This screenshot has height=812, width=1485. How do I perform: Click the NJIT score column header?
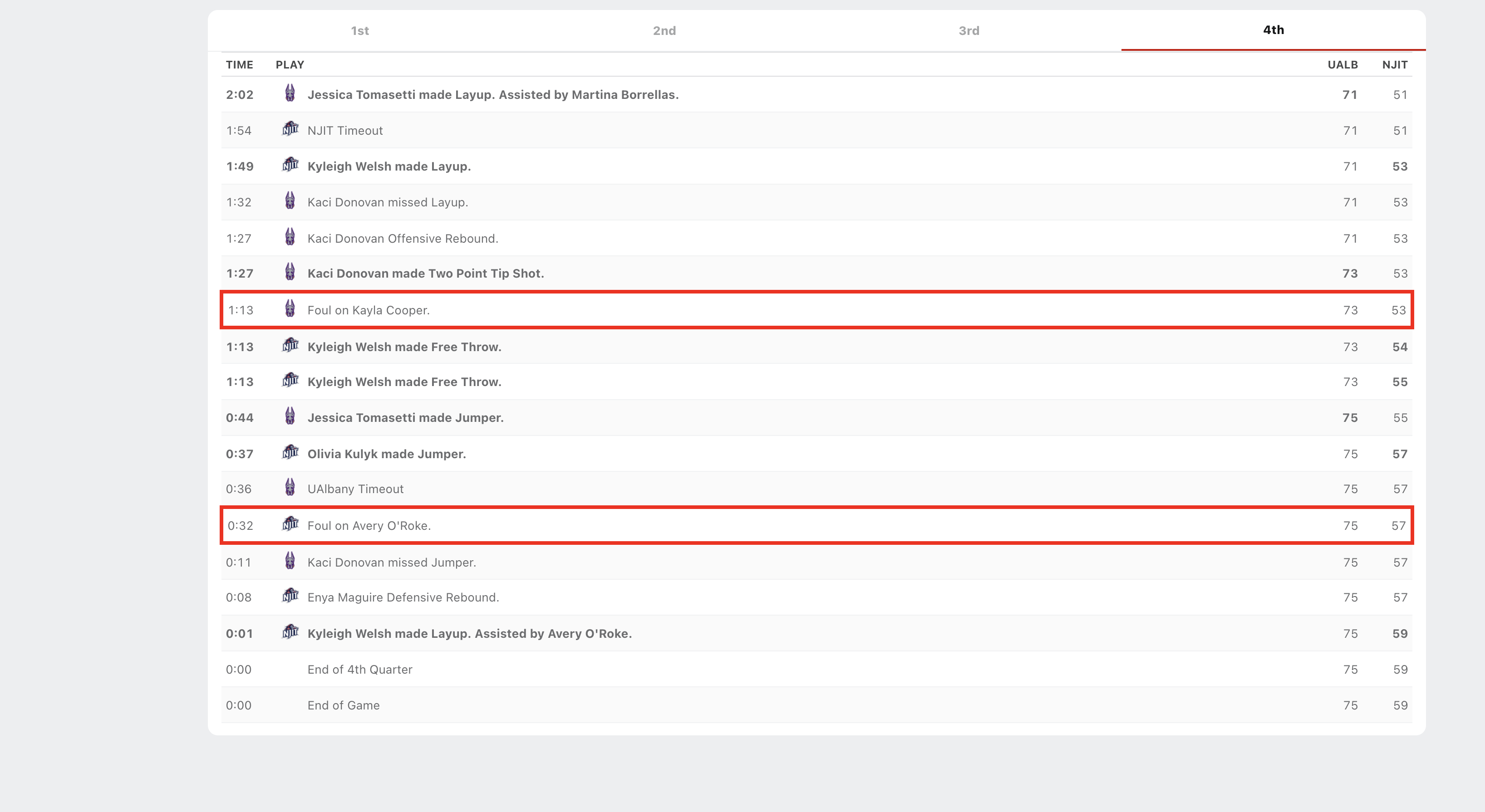pyautogui.click(x=1395, y=64)
